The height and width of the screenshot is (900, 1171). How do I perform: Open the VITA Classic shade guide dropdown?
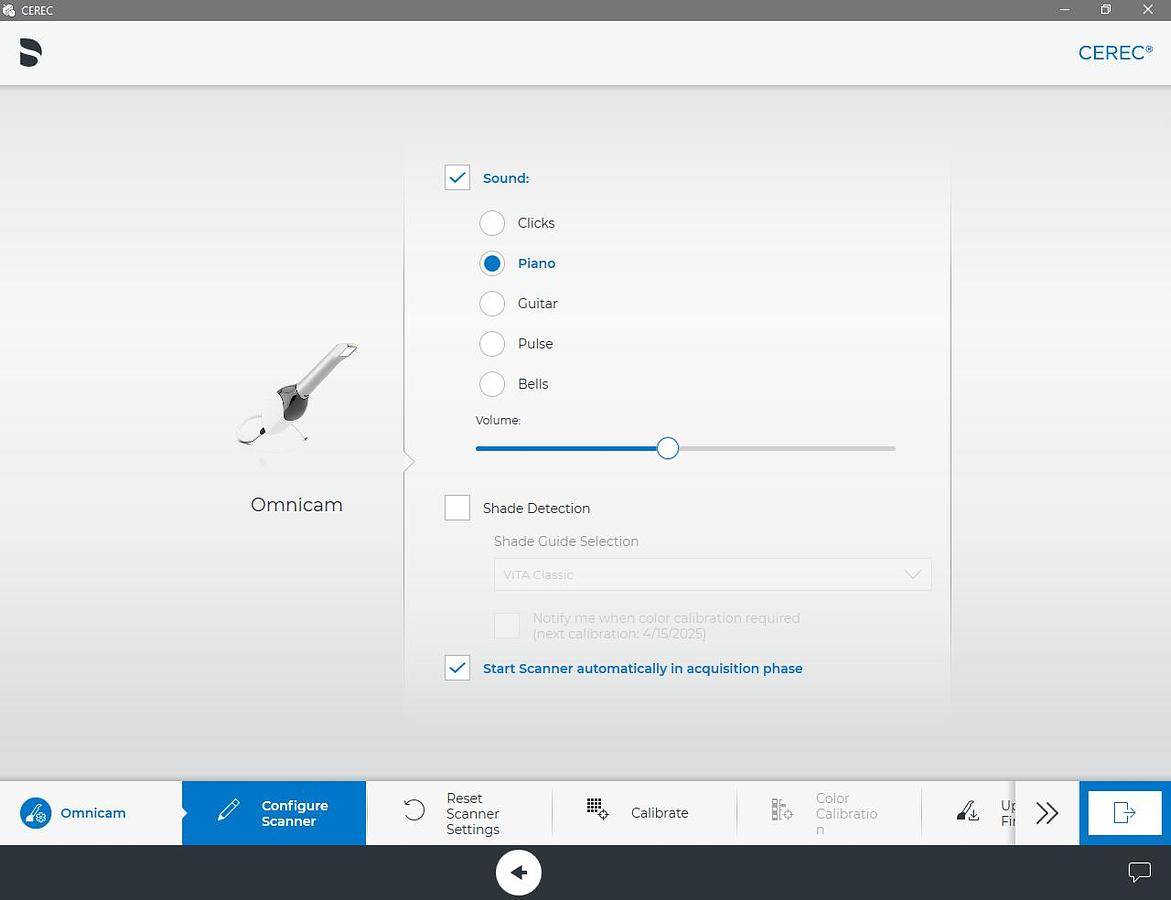click(x=712, y=575)
